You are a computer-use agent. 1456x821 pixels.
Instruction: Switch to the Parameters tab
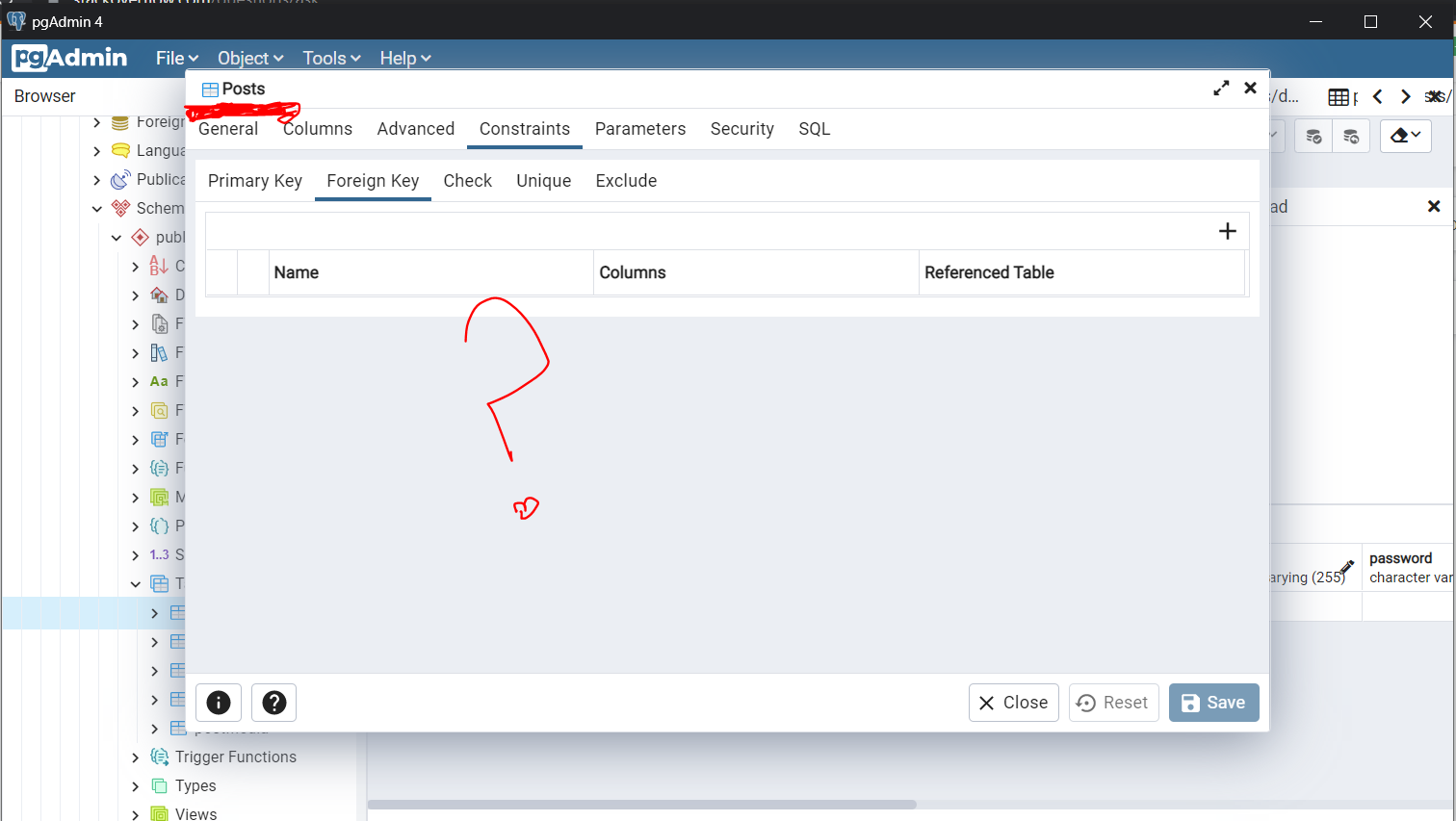point(640,129)
